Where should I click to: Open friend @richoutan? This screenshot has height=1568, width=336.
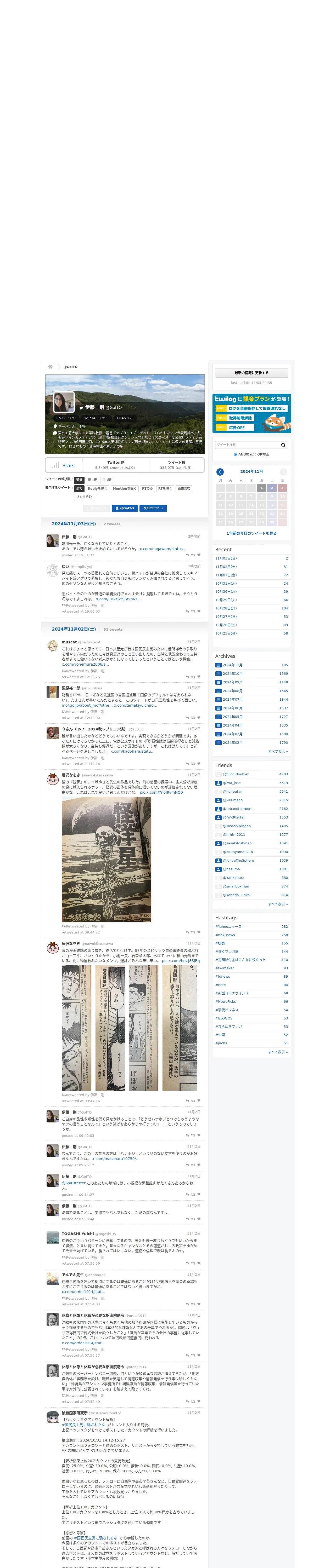click(232, 791)
